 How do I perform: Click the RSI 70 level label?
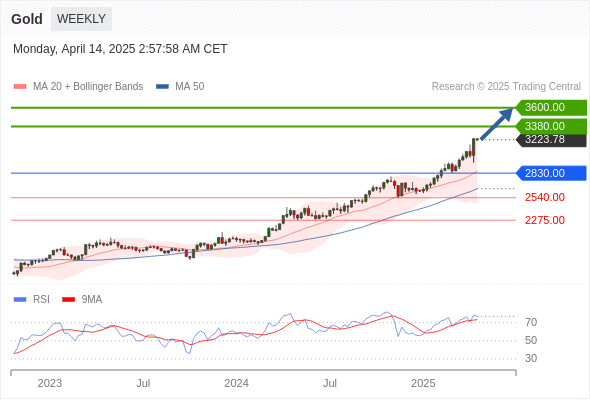coord(531,322)
